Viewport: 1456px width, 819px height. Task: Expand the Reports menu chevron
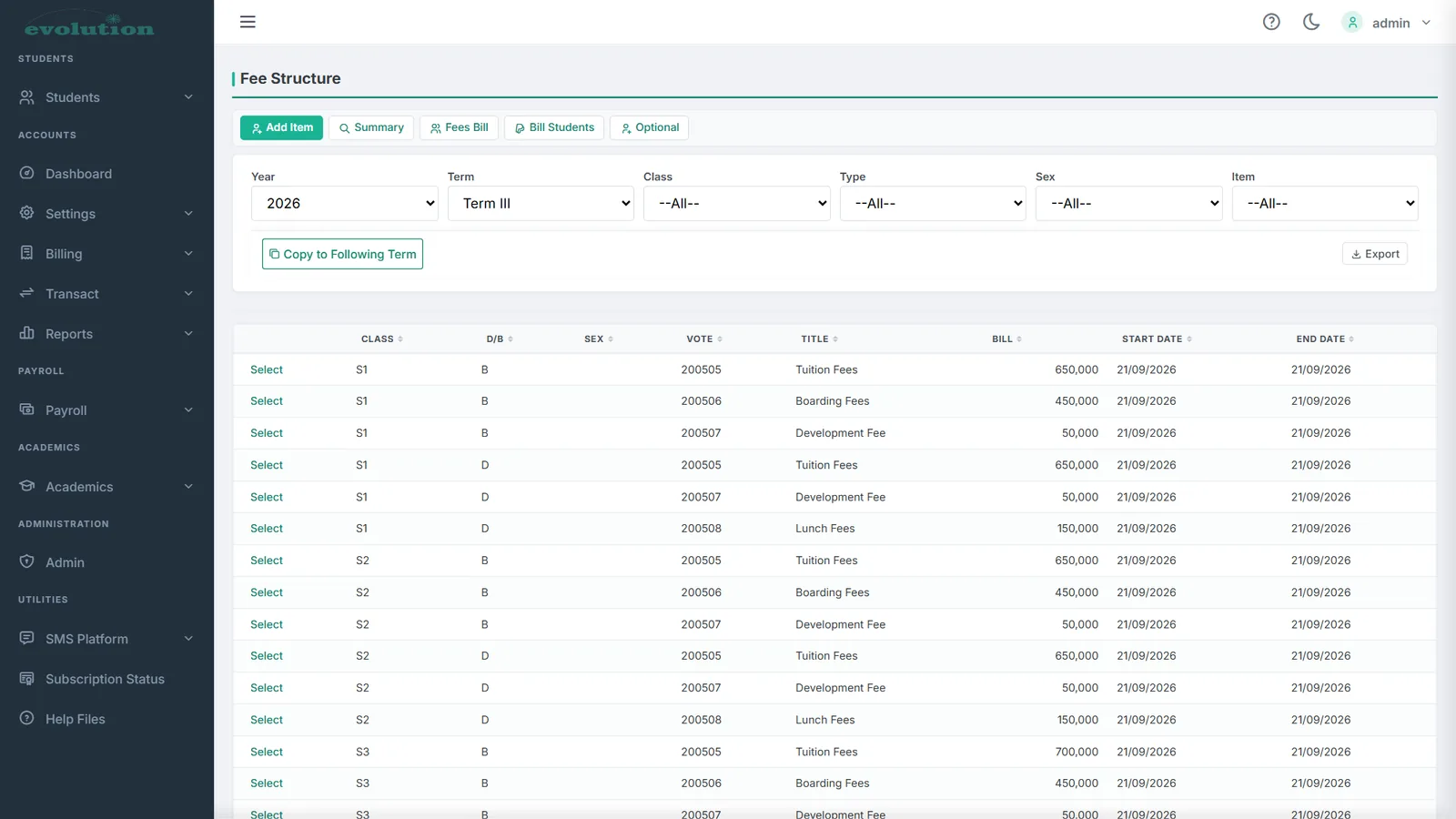(x=188, y=334)
